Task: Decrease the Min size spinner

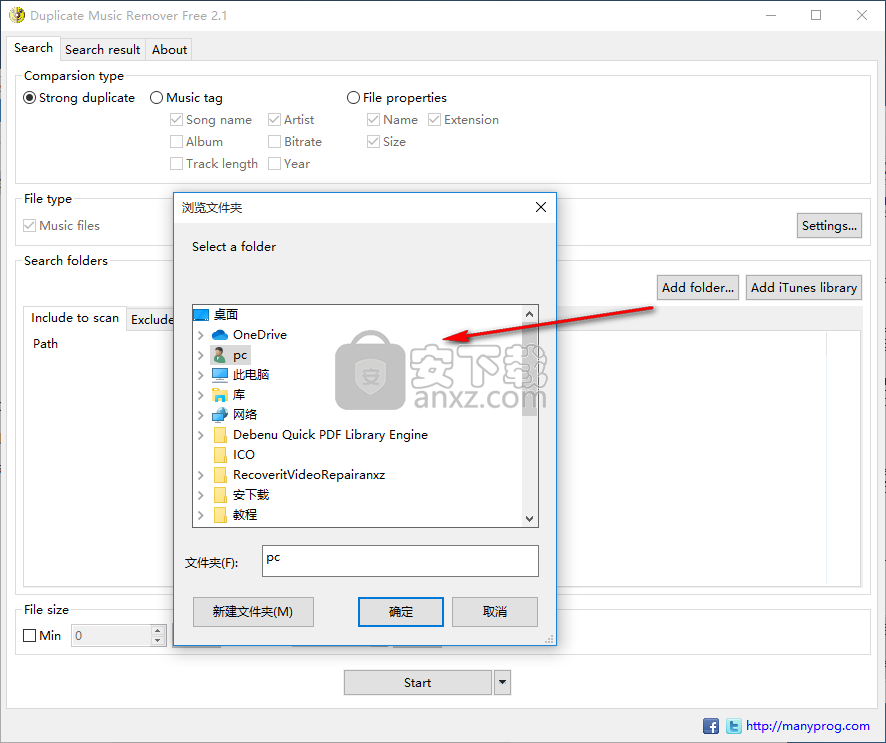Action: tap(158, 641)
